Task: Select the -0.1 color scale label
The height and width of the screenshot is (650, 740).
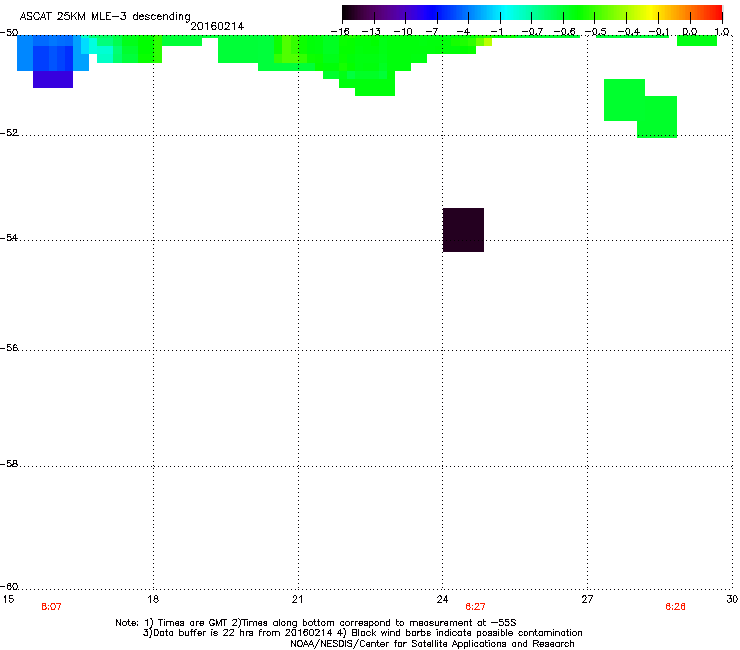Action: 659,32
